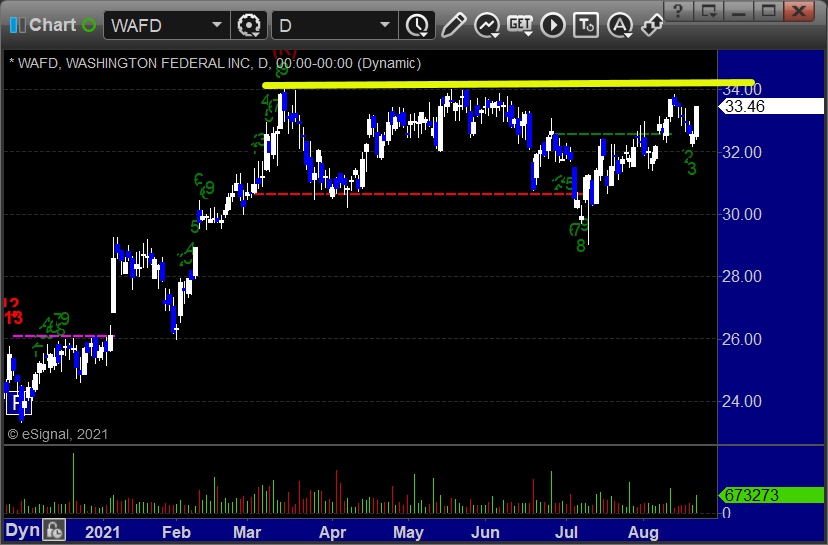Image resolution: width=828 pixels, height=545 pixels.
Task: Select the yellow resistance trend line
Action: [x=508, y=83]
